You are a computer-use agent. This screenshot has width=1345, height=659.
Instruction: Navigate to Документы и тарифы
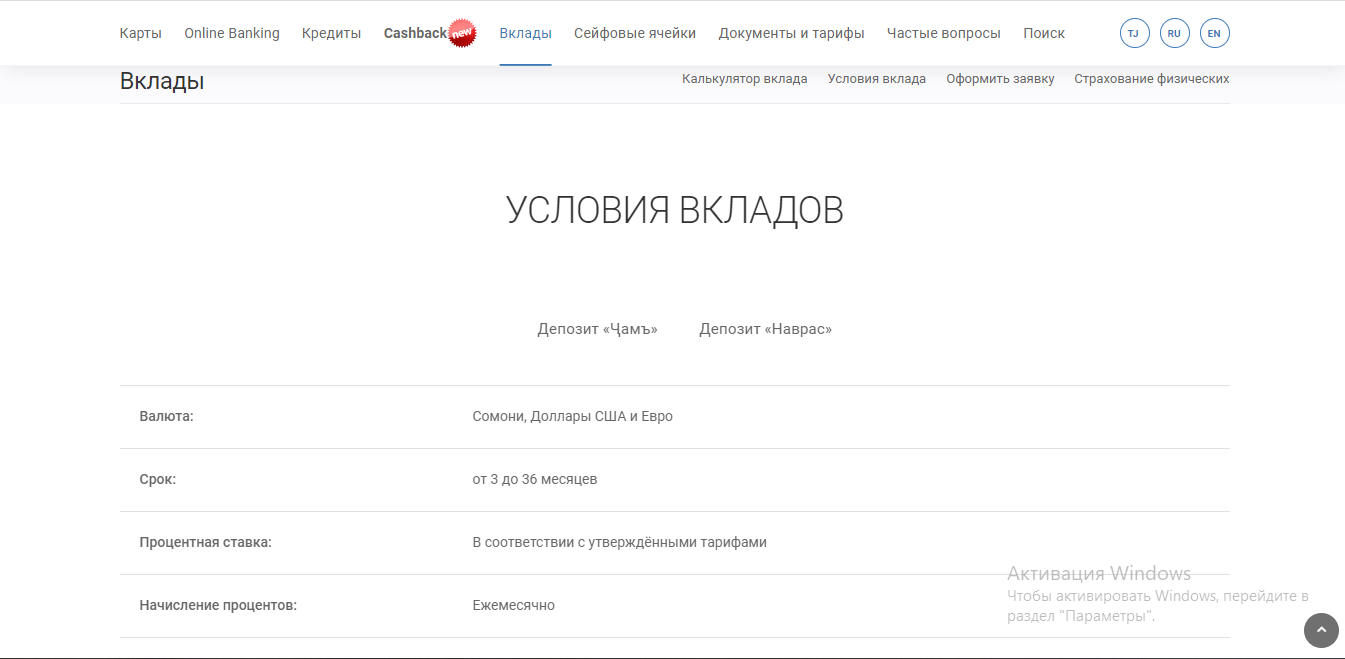click(791, 33)
